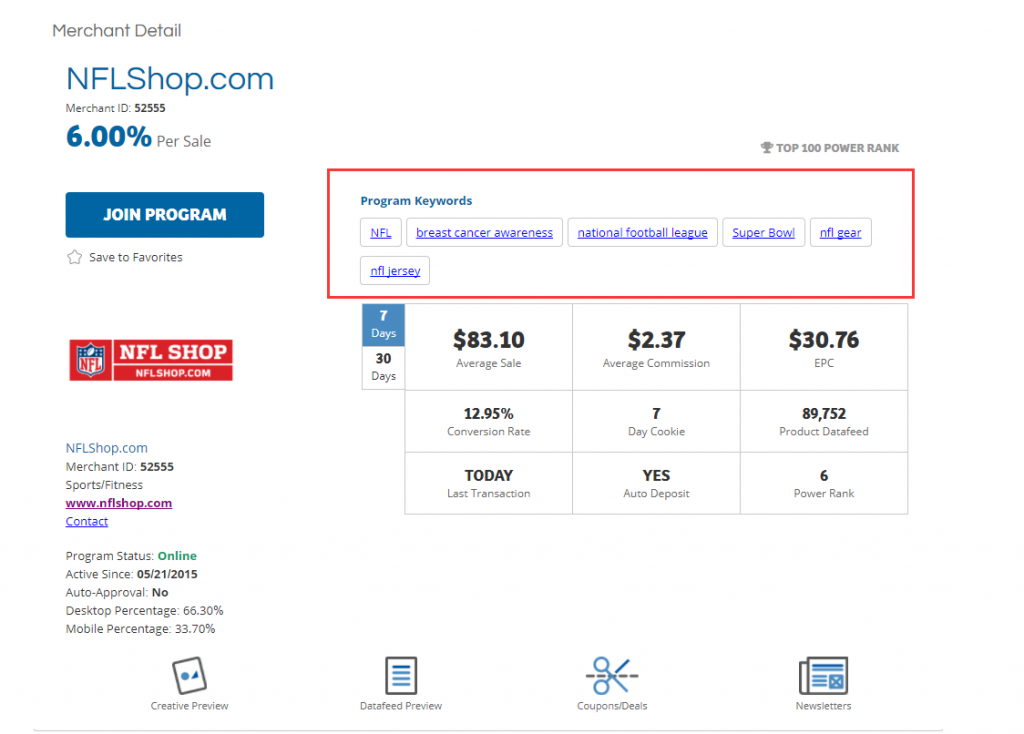Select the 7 Days stats tab
This screenshot has height=734, width=1024.
(383, 325)
